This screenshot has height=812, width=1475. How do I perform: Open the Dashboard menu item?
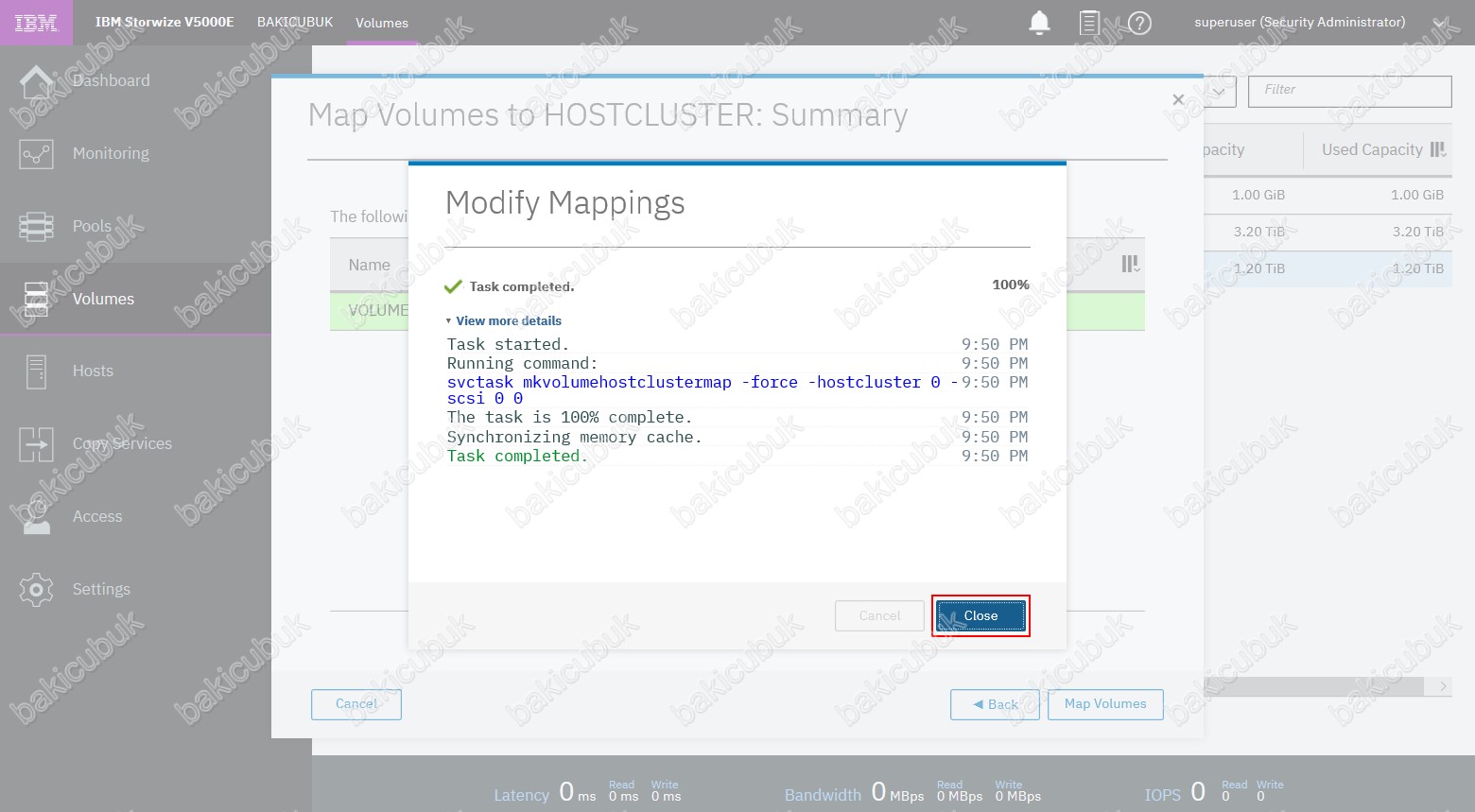[112, 81]
